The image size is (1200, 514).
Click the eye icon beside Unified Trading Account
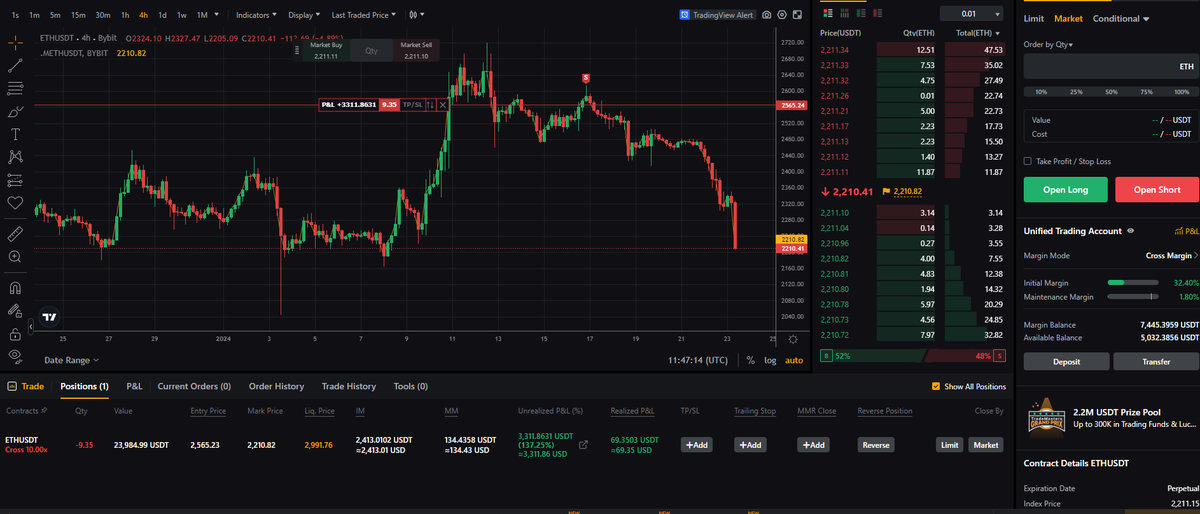(1130, 231)
